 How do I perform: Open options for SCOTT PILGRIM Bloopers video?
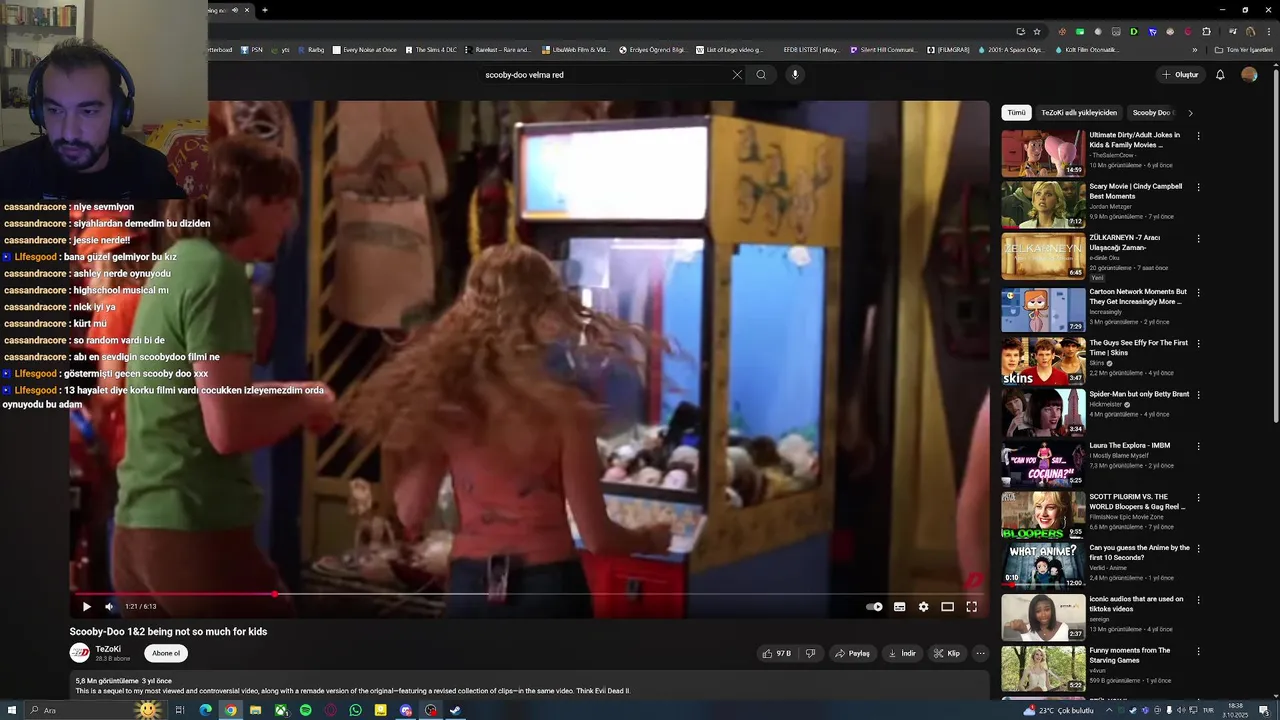1198,497
